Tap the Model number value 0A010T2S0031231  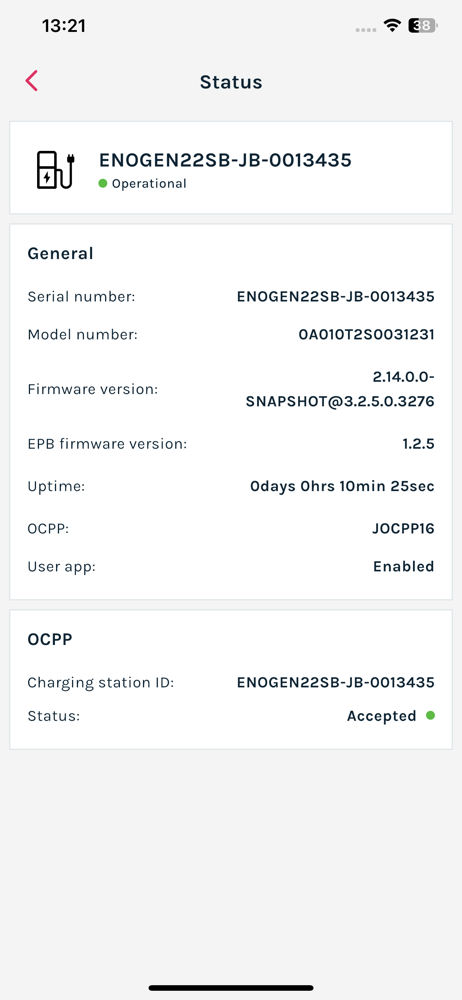[366, 334]
